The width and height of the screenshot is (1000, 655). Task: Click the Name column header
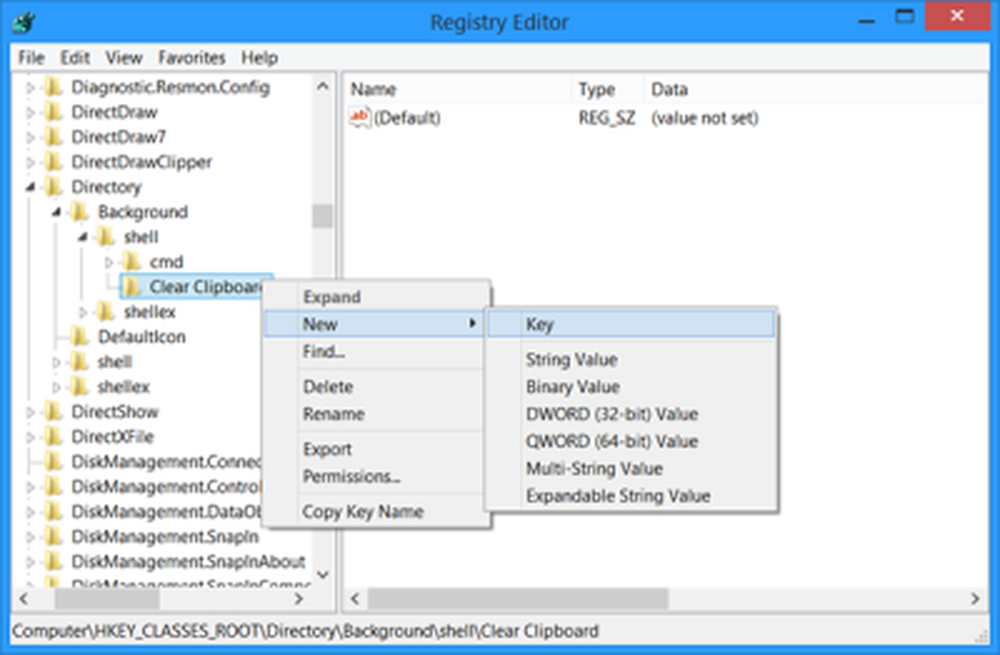(374, 90)
